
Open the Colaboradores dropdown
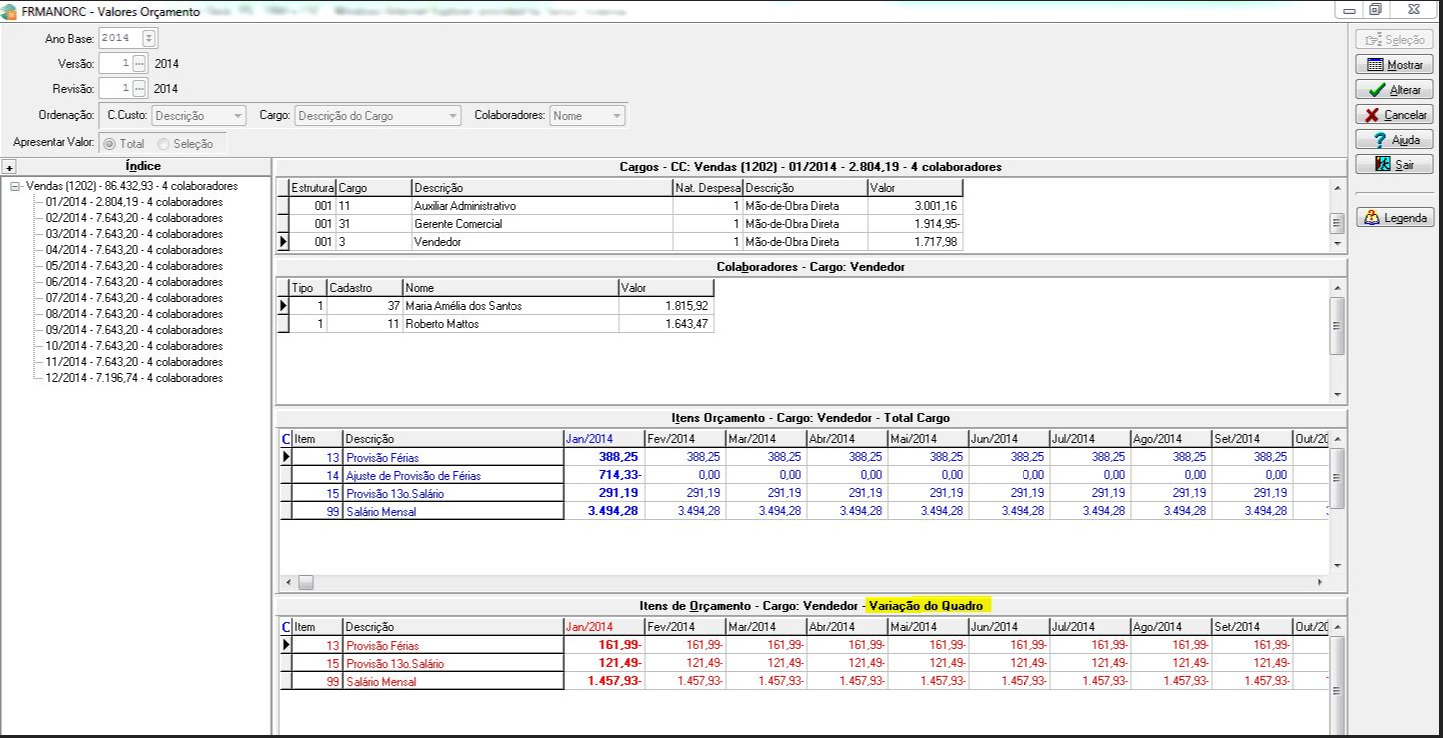[x=617, y=116]
